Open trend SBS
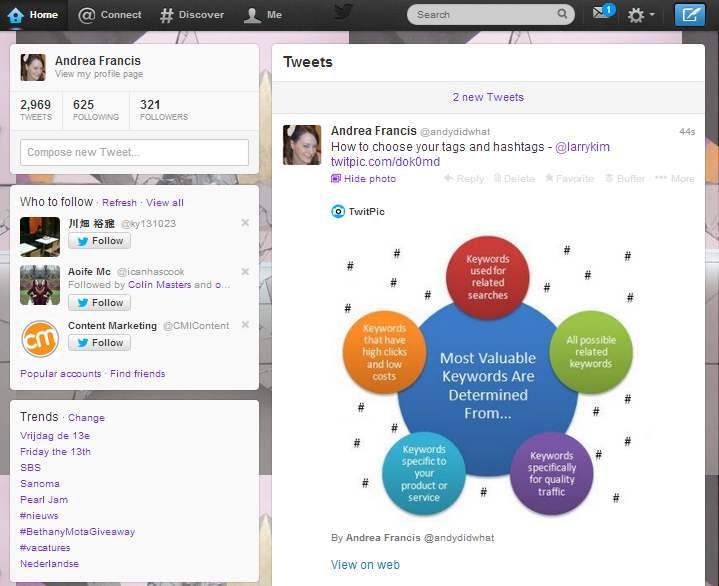The image size is (719, 586). 31,468
